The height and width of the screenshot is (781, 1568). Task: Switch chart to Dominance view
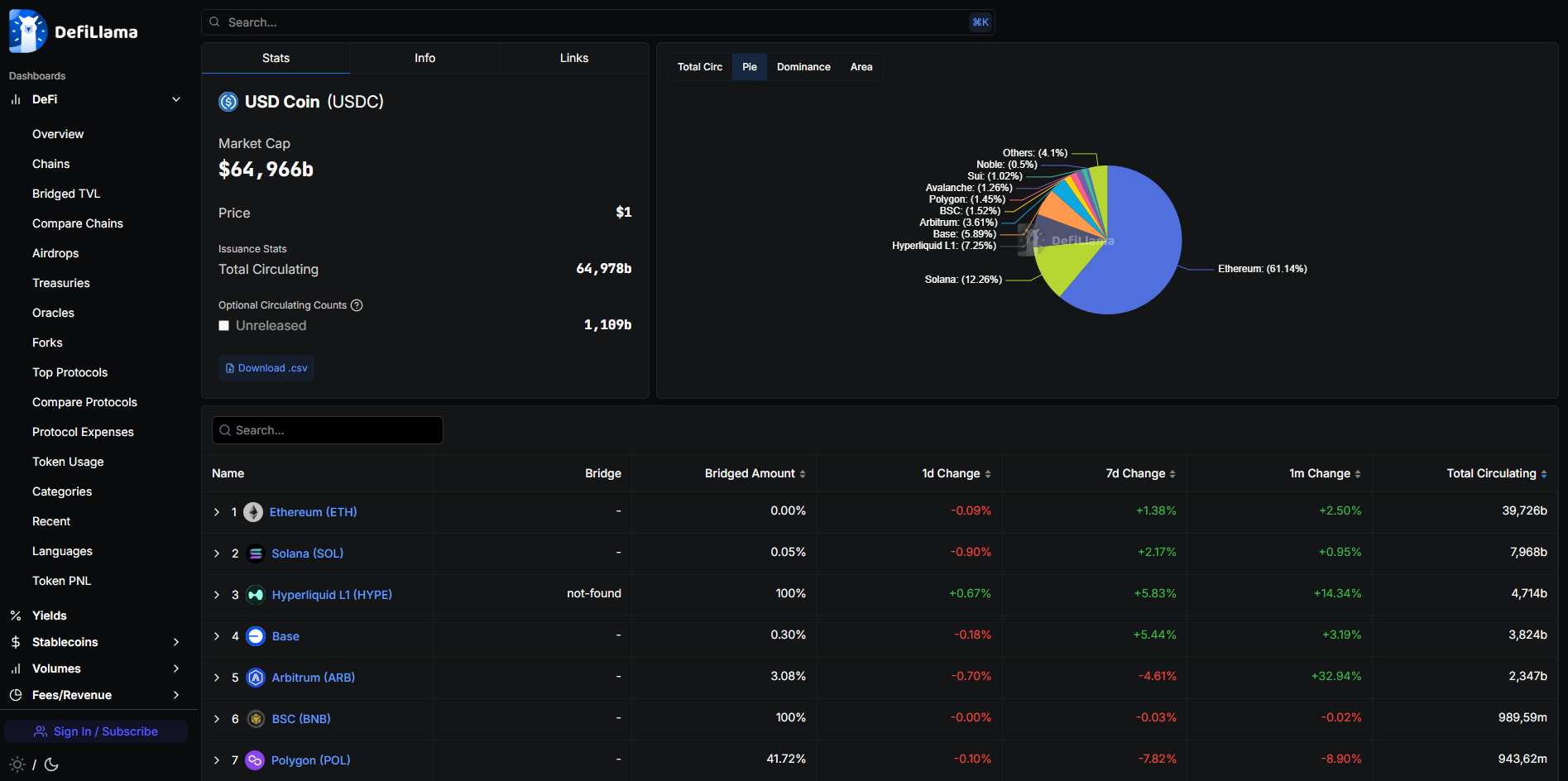tap(803, 67)
